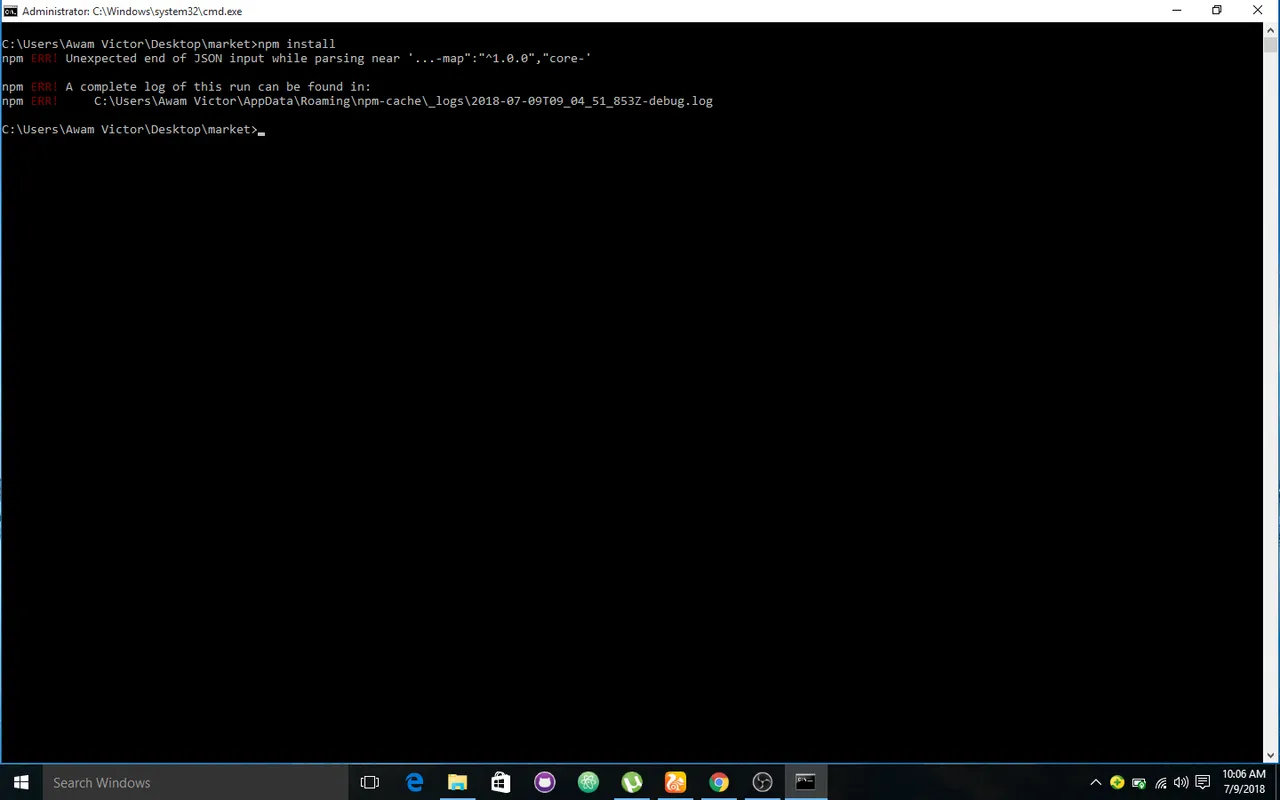Viewport: 1280px width, 800px height.
Task: Open the battery status tray icon
Action: click(1139, 782)
